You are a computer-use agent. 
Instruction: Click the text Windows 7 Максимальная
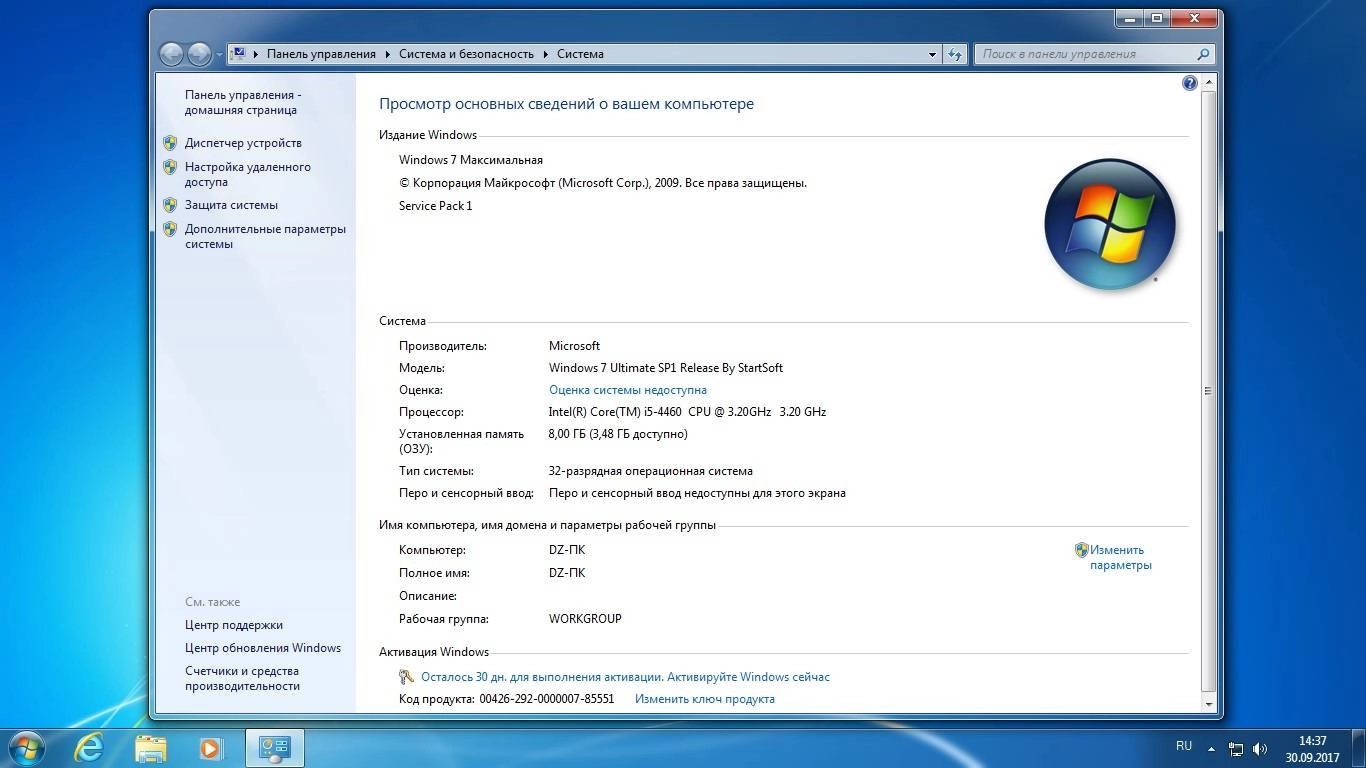click(471, 160)
